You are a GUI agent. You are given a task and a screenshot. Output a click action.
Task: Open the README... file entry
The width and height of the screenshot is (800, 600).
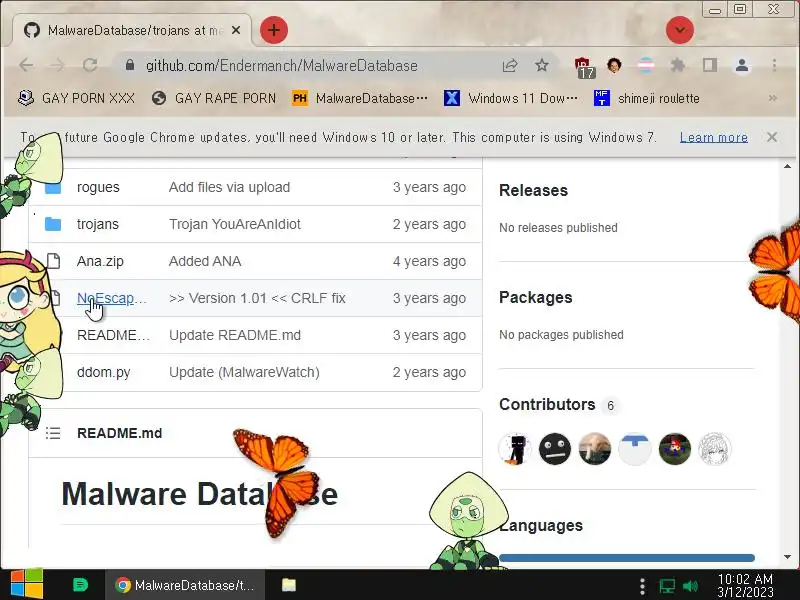point(113,335)
